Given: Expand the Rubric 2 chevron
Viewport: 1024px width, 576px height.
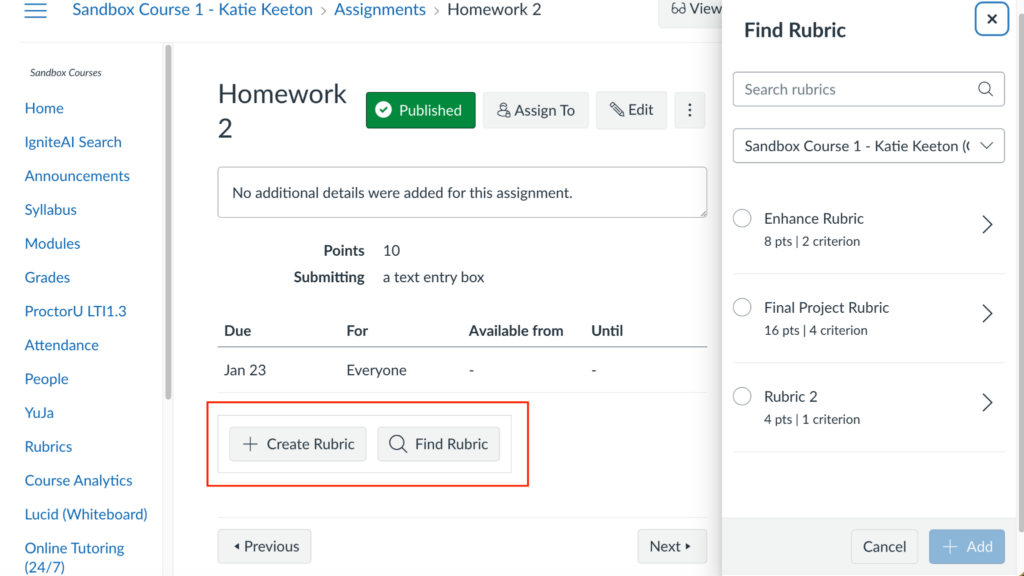Looking at the screenshot, I should point(987,402).
